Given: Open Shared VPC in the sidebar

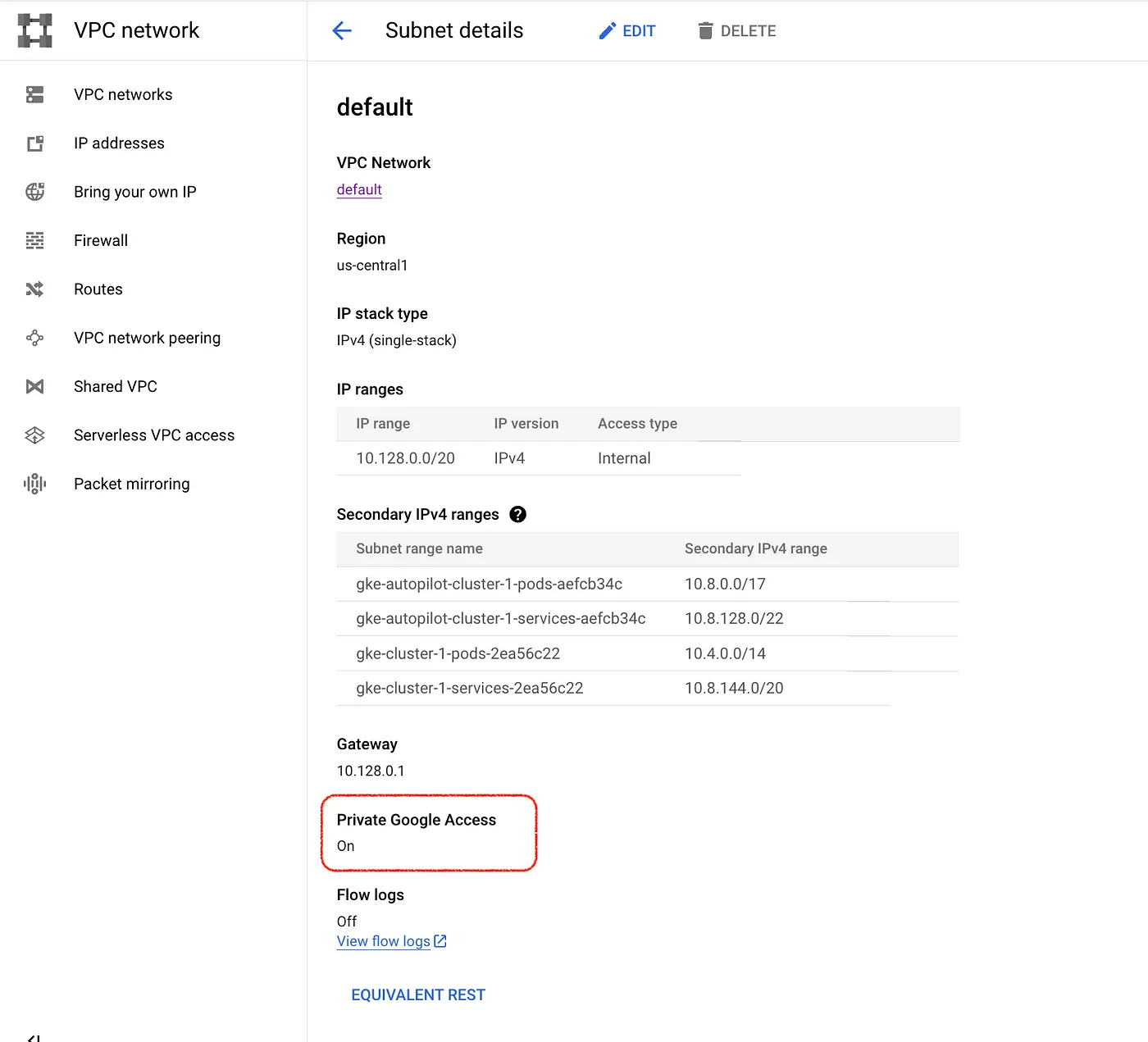Looking at the screenshot, I should [x=116, y=386].
